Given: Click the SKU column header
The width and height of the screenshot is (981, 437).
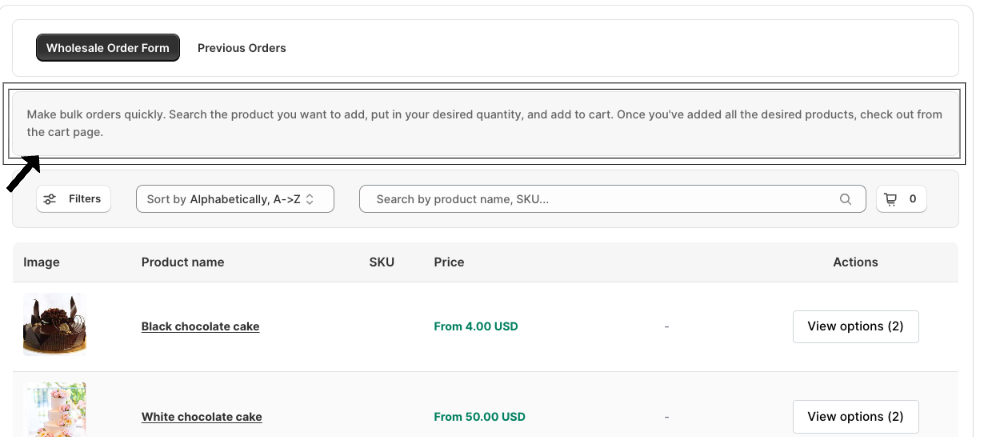Looking at the screenshot, I should (x=382, y=262).
